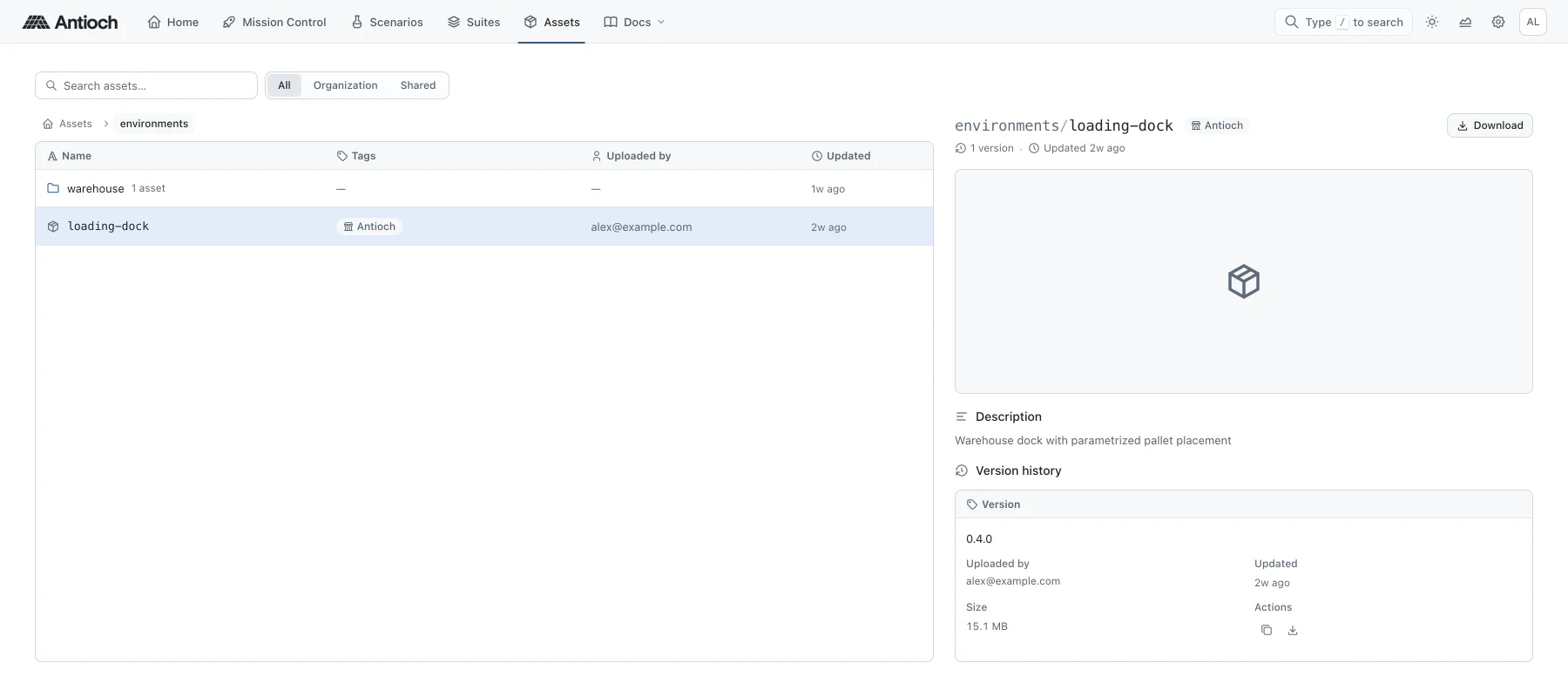Download version 0.4.0 via the Actions icon
The height and width of the screenshot is (697, 1568).
[1293, 630]
